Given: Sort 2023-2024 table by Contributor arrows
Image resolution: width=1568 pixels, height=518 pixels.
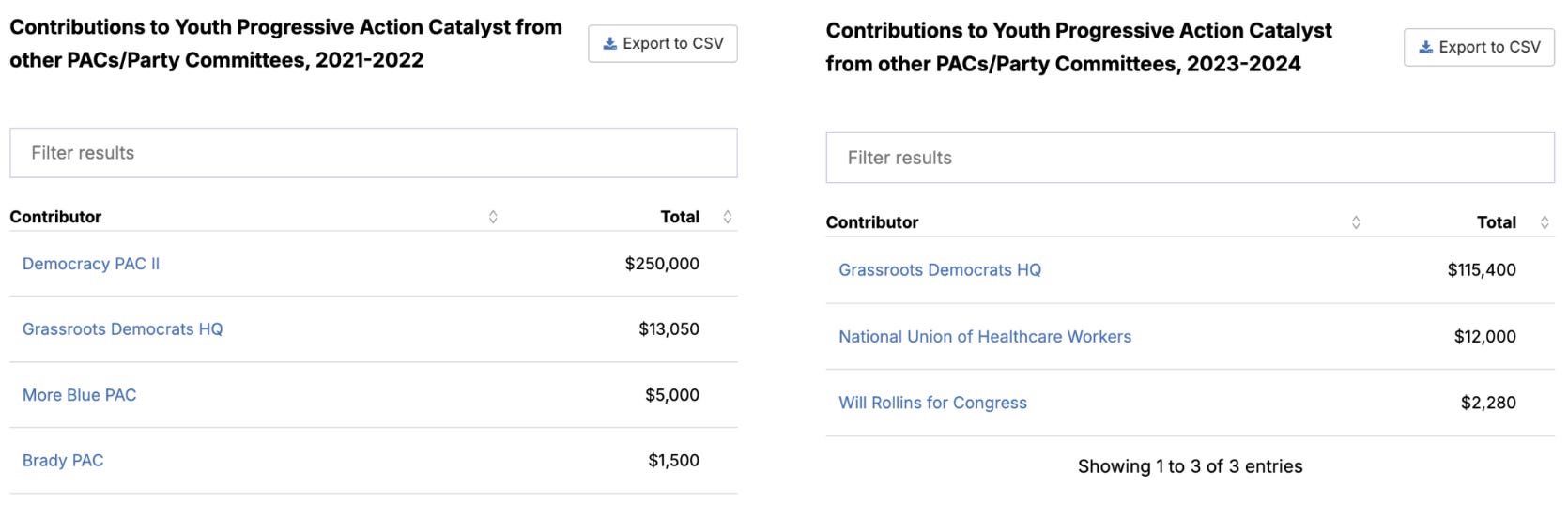Looking at the screenshot, I should tap(1356, 223).
